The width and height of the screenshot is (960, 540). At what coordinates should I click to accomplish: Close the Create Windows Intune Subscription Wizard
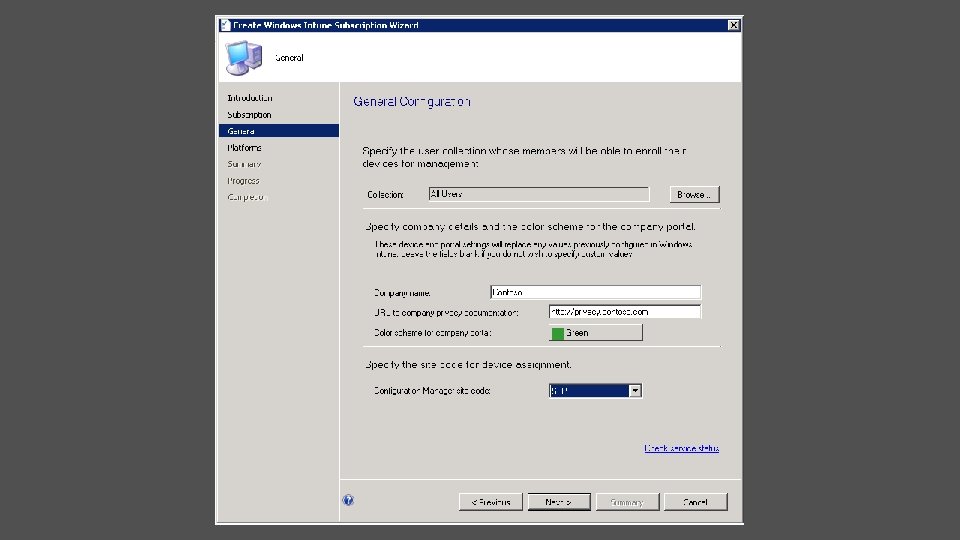pos(733,25)
